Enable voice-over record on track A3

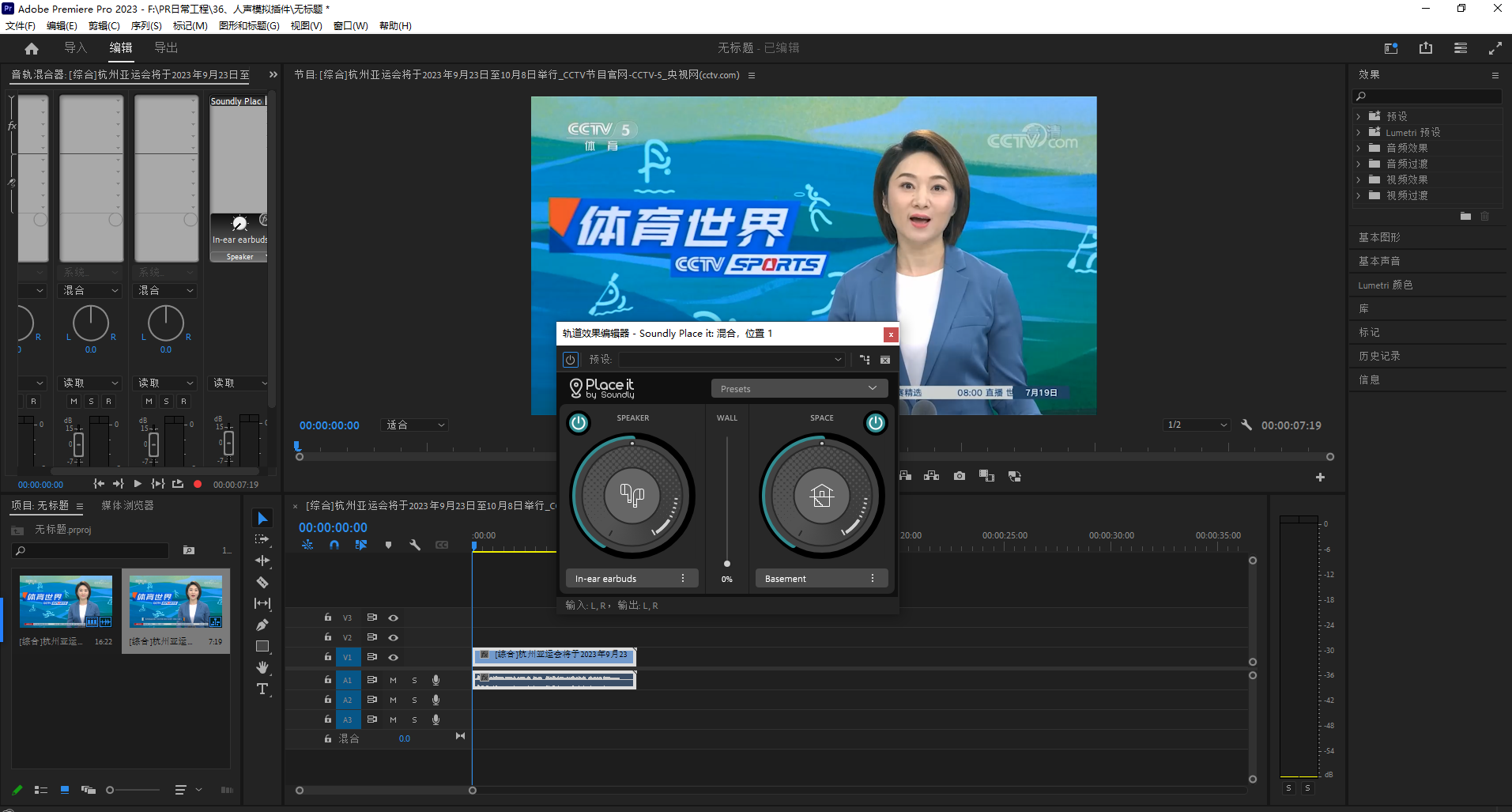pyautogui.click(x=436, y=719)
